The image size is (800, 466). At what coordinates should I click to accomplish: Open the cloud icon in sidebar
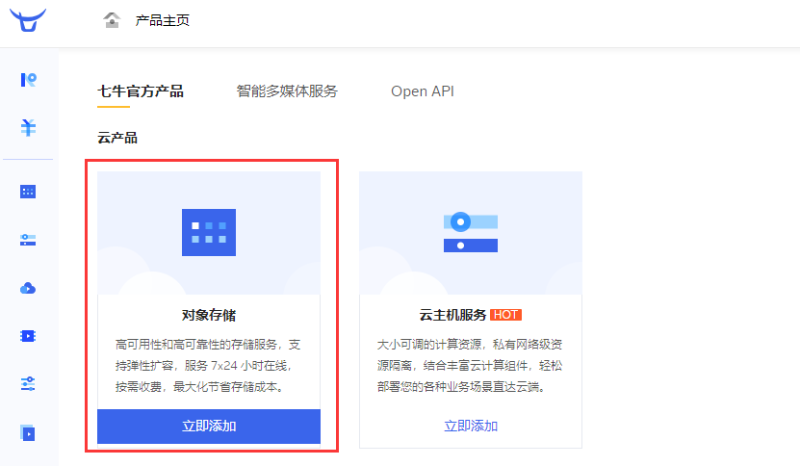28,288
